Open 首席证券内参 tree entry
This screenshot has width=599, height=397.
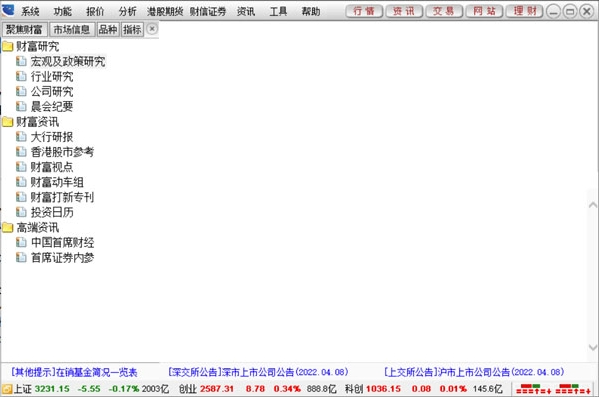62,258
